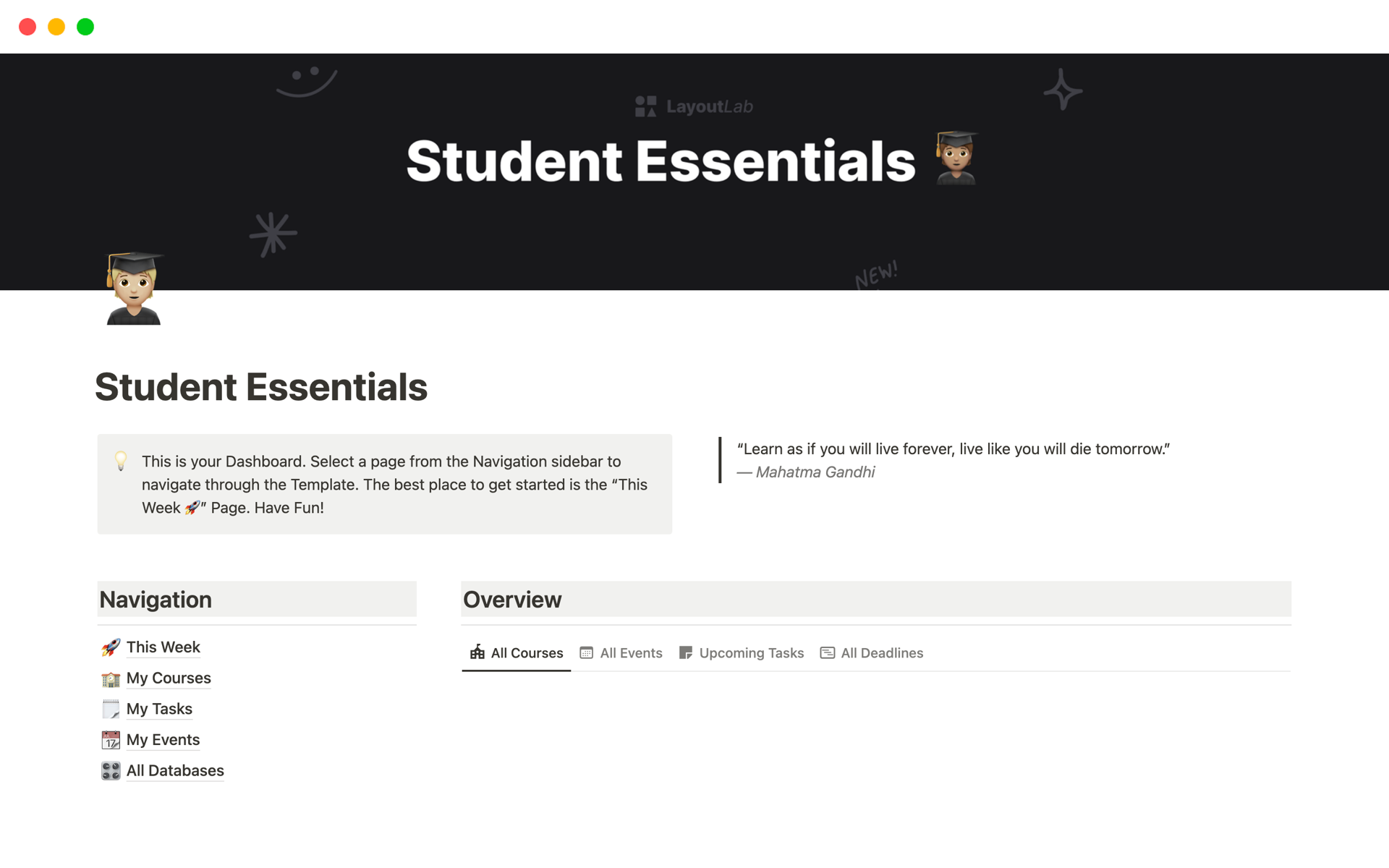This screenshot has height=868, width=1389.
Task: Click the Mahatma Gandhi quote block
Action: pyautogui.click(x=953, y=460)
